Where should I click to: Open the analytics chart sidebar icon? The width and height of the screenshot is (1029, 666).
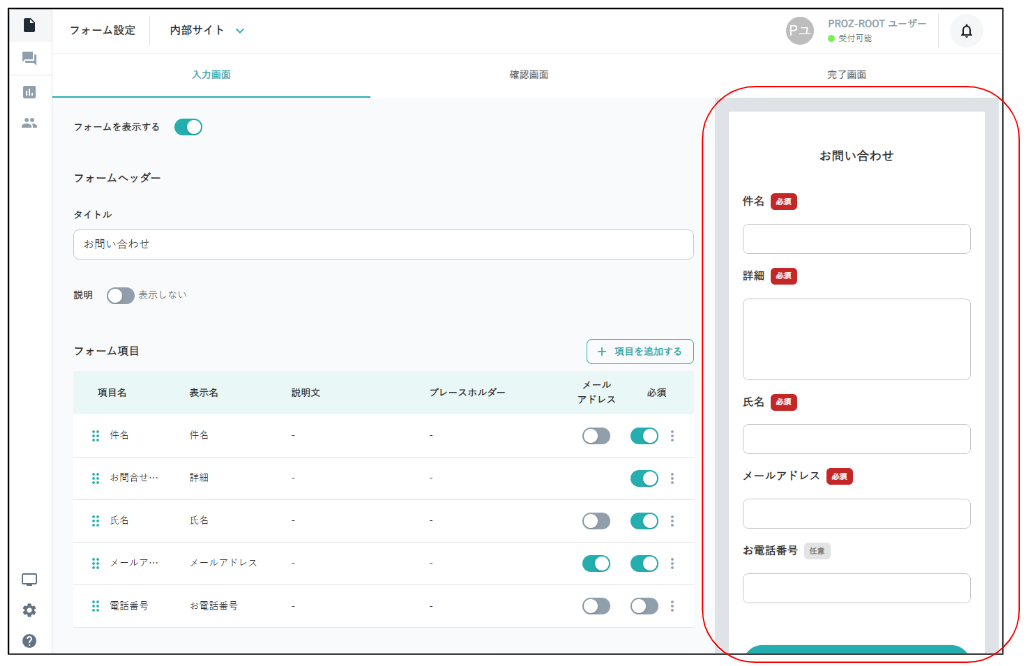[x=29, y=92]
